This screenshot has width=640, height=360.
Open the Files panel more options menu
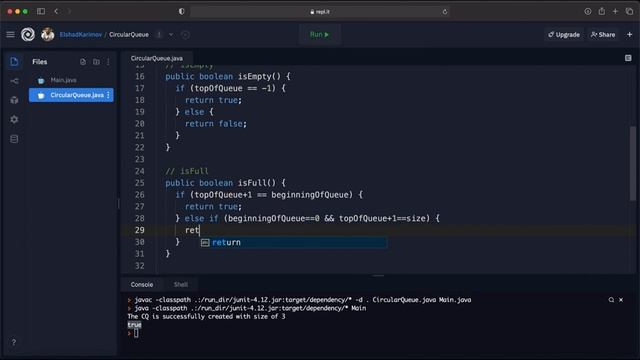click(108, 62)
